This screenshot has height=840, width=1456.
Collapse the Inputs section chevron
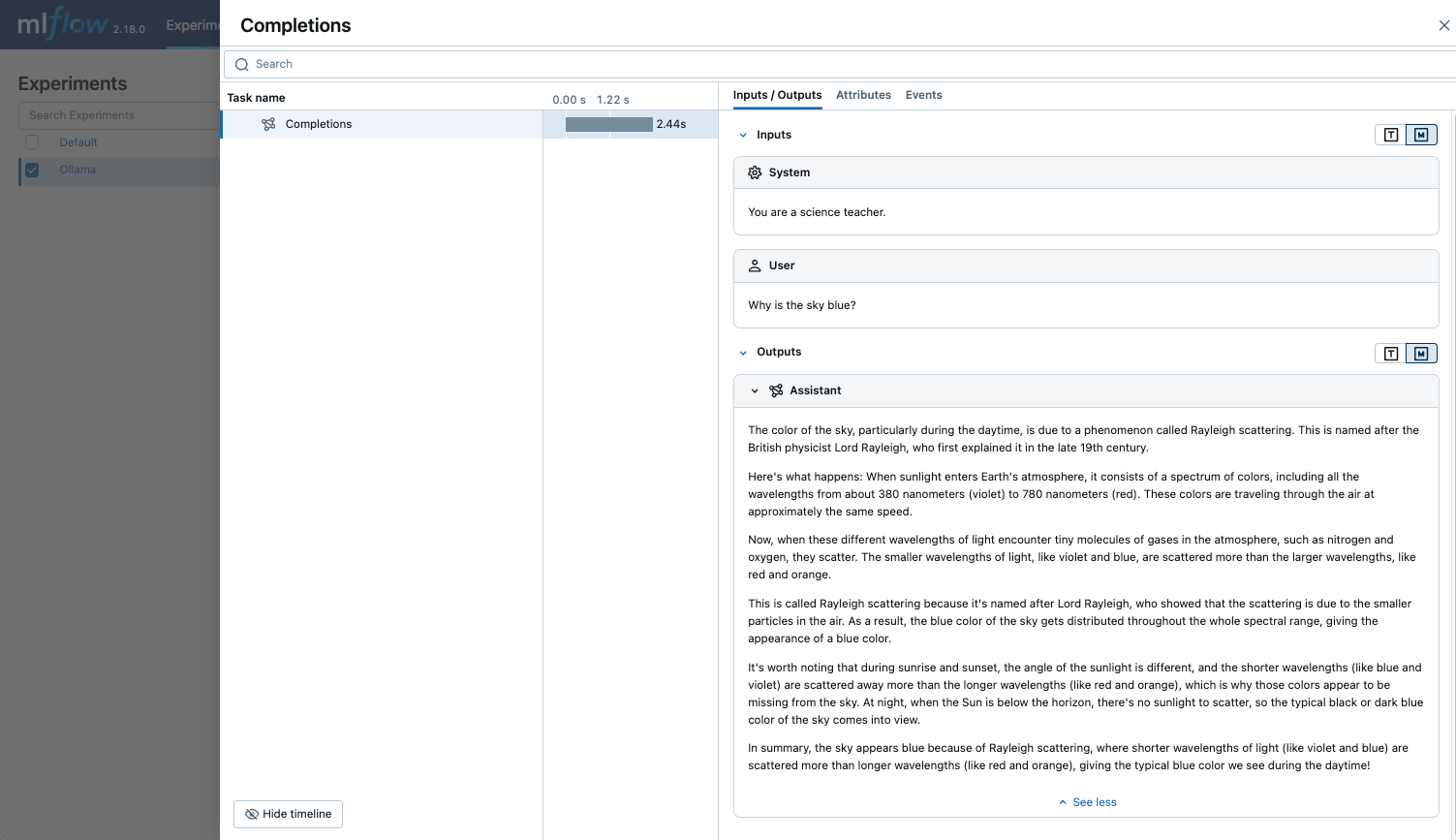point(743,135)
